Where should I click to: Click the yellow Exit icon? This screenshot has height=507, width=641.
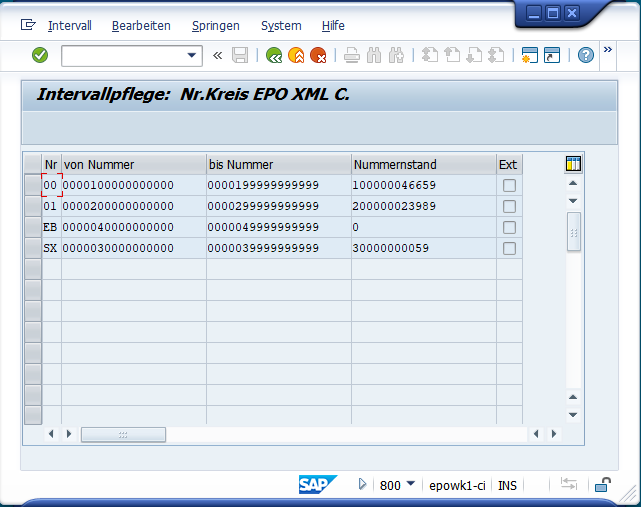pos(296,55)
